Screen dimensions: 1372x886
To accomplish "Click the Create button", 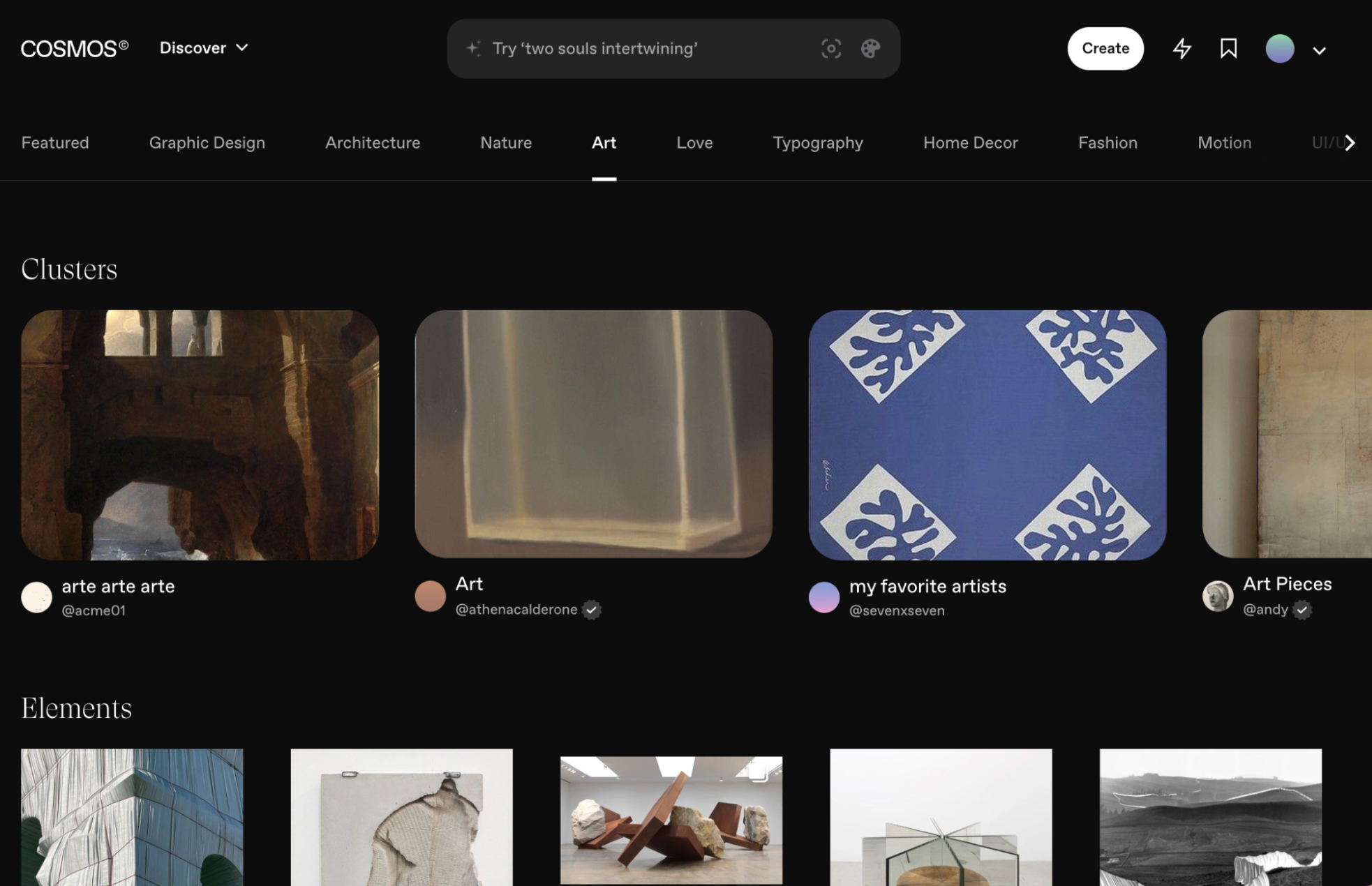I will [x=1105, y=48].
